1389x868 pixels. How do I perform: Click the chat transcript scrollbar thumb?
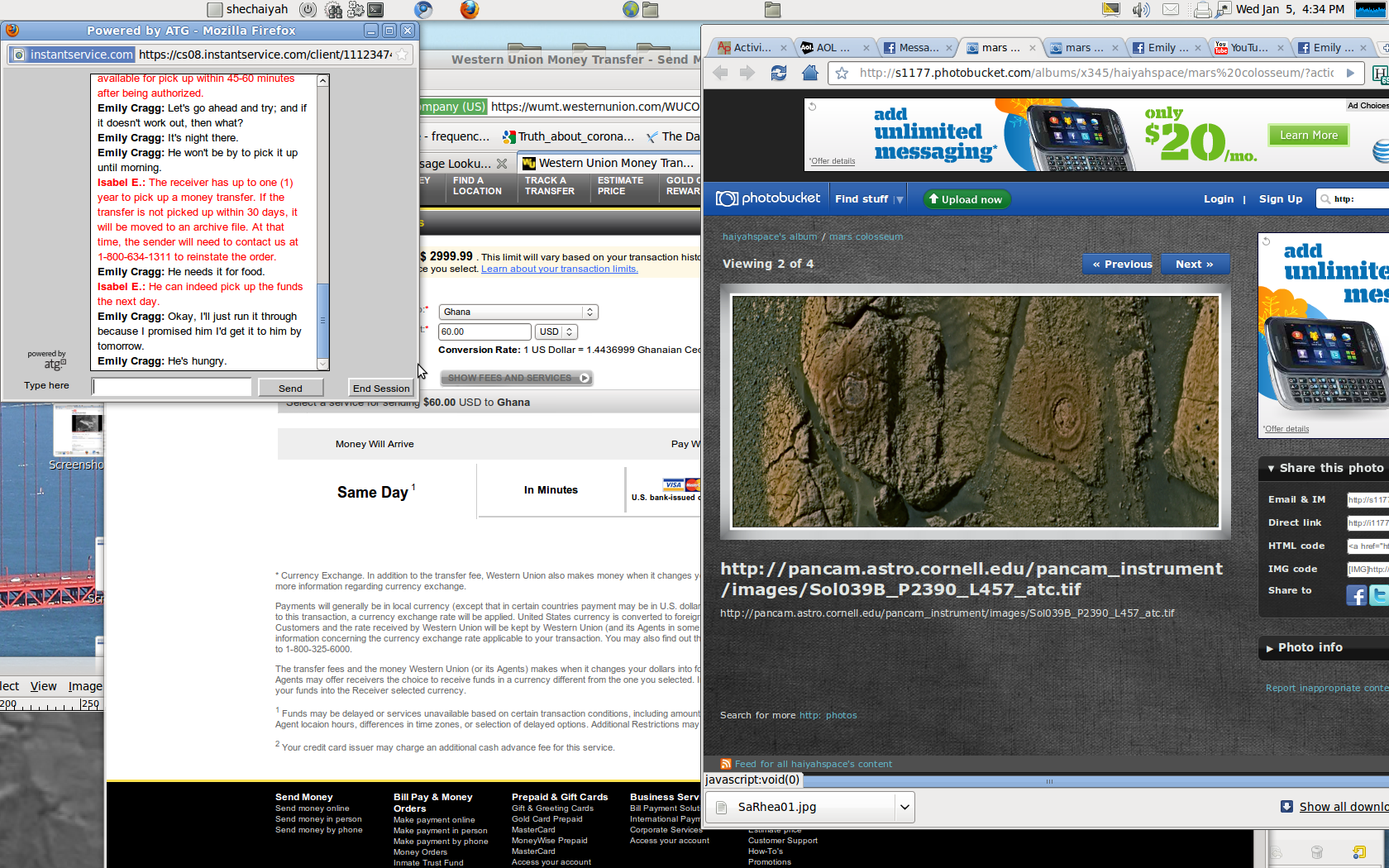click(x=322, y=321)
